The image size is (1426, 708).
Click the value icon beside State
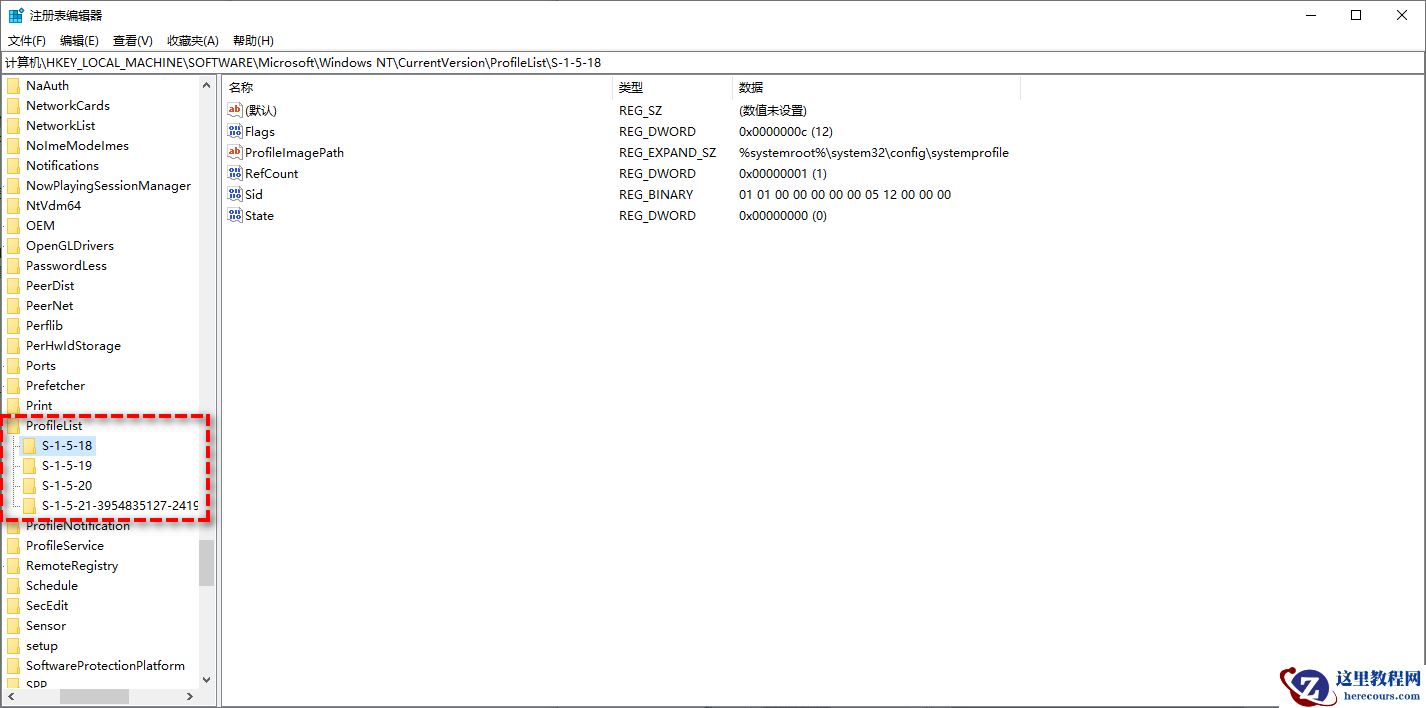coord(234,215)
